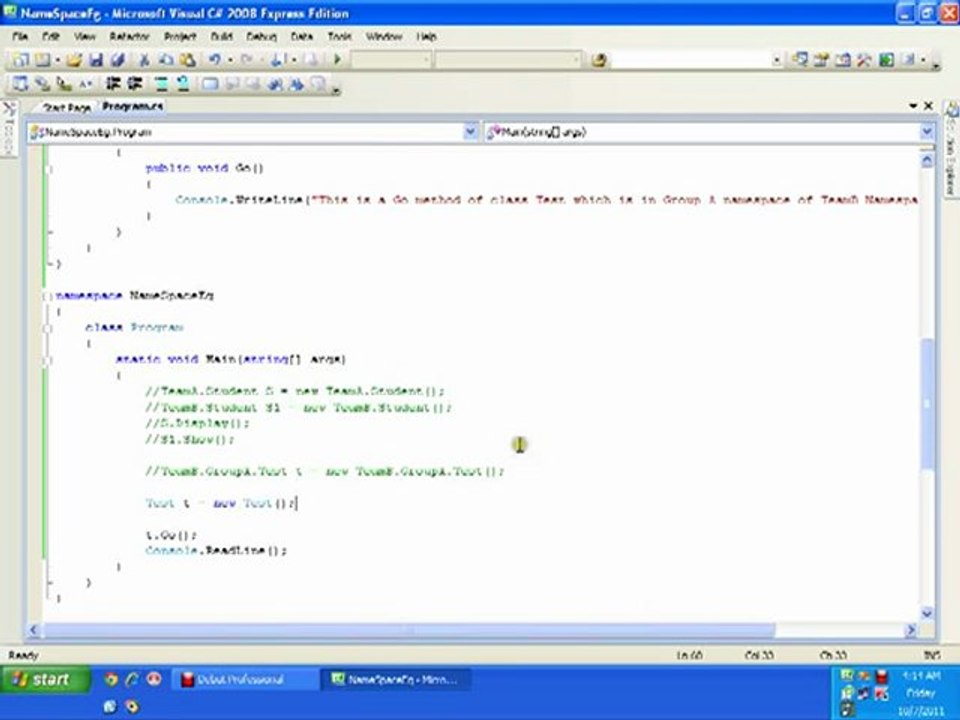Click the Display Parameter Info icon
Image resolution: width=960 pixels, height=720 pixels.
(42, 84)
